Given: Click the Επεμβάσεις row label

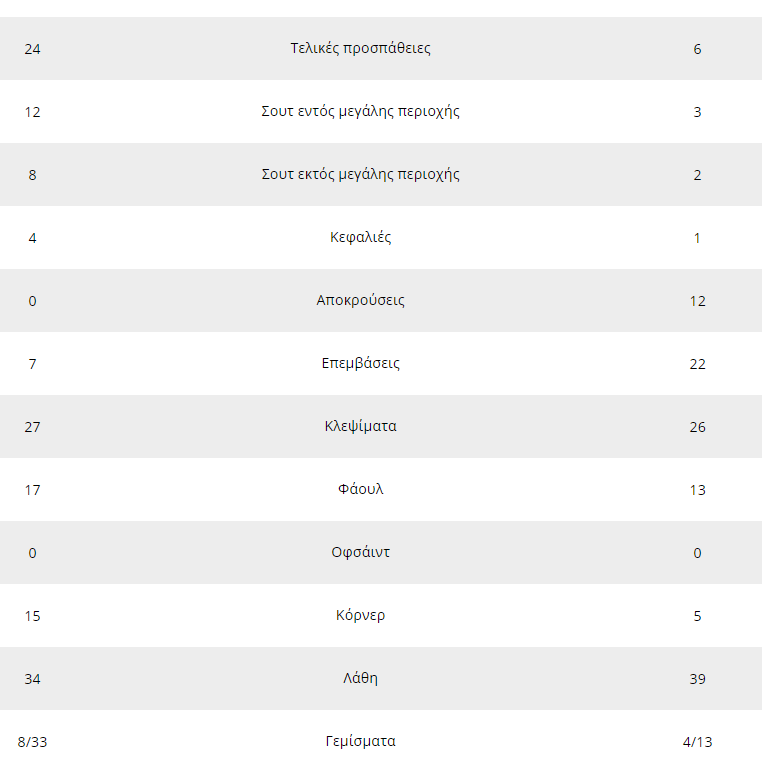Looking at the screenshot, I should click(x=360, y=364).
